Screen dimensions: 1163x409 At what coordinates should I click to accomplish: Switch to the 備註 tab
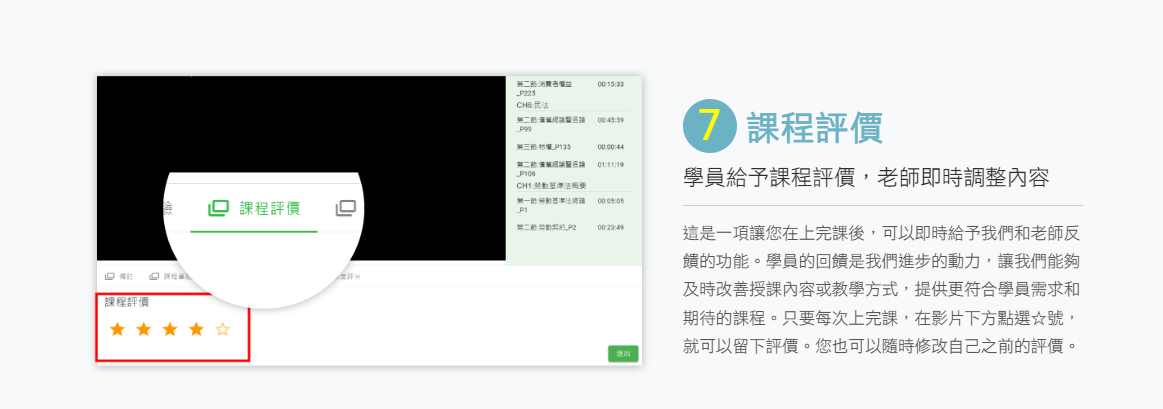click(x=119, y=276)
